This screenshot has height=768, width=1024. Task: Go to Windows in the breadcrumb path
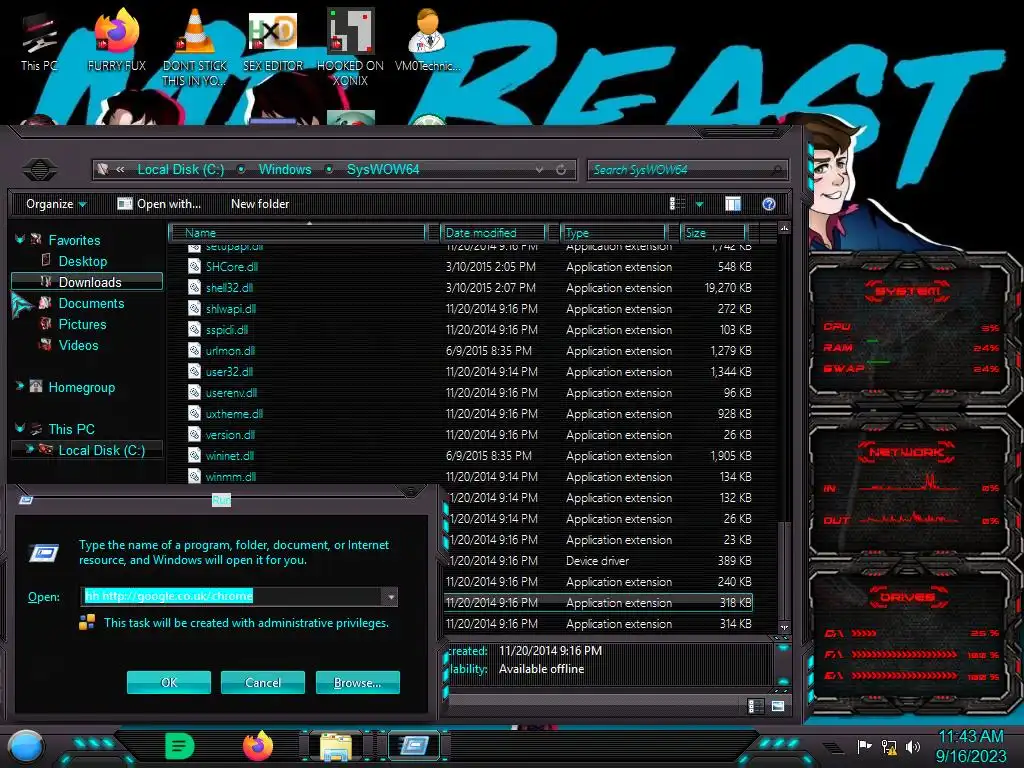click(285, 170)
